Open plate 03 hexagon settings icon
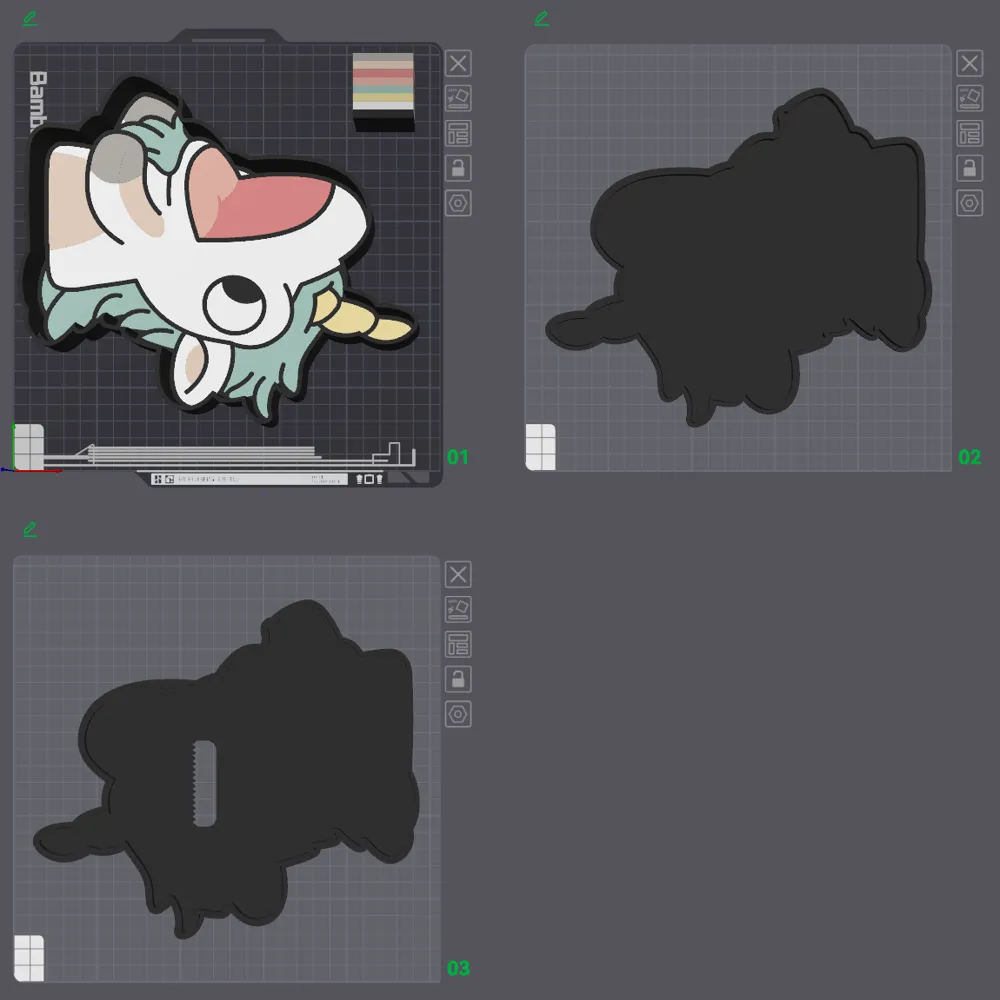Screen dimensions: 1000x1000 458,714
